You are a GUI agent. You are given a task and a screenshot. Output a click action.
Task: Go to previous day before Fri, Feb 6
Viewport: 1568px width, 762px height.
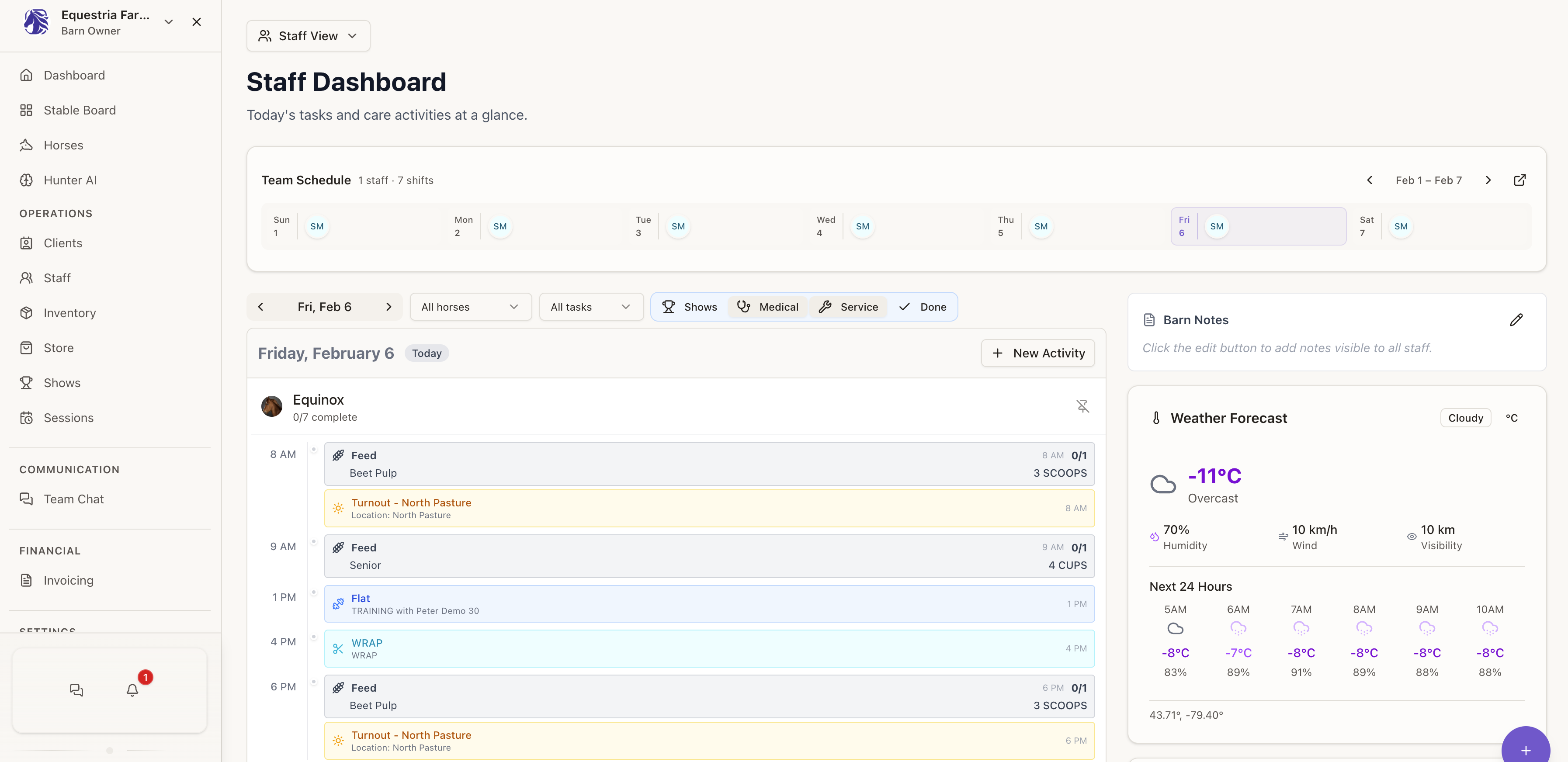pos(260,307)
